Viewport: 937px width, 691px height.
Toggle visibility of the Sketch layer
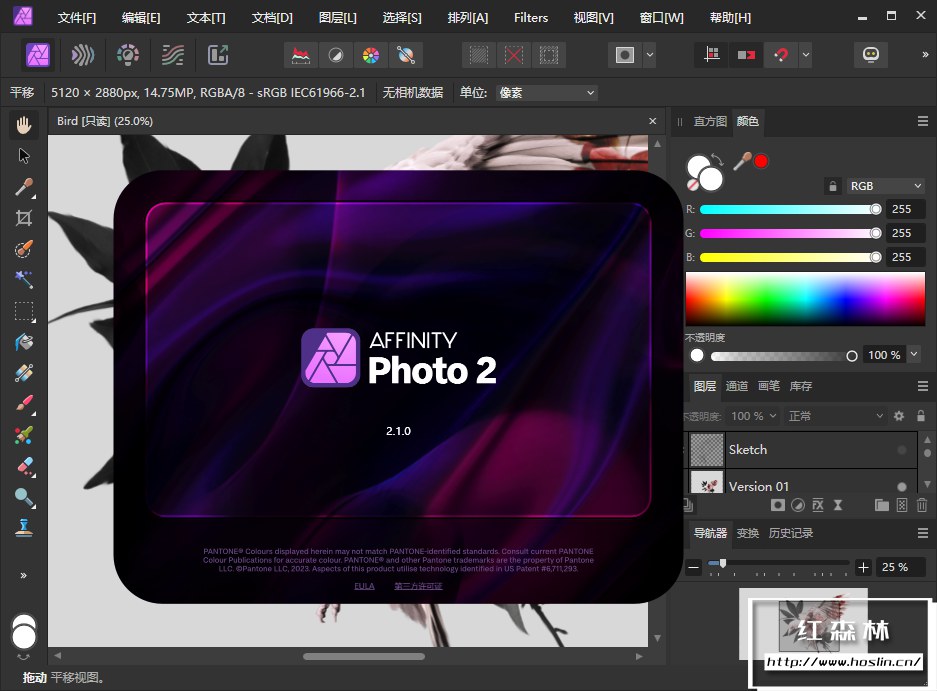[x=902, y=450]
